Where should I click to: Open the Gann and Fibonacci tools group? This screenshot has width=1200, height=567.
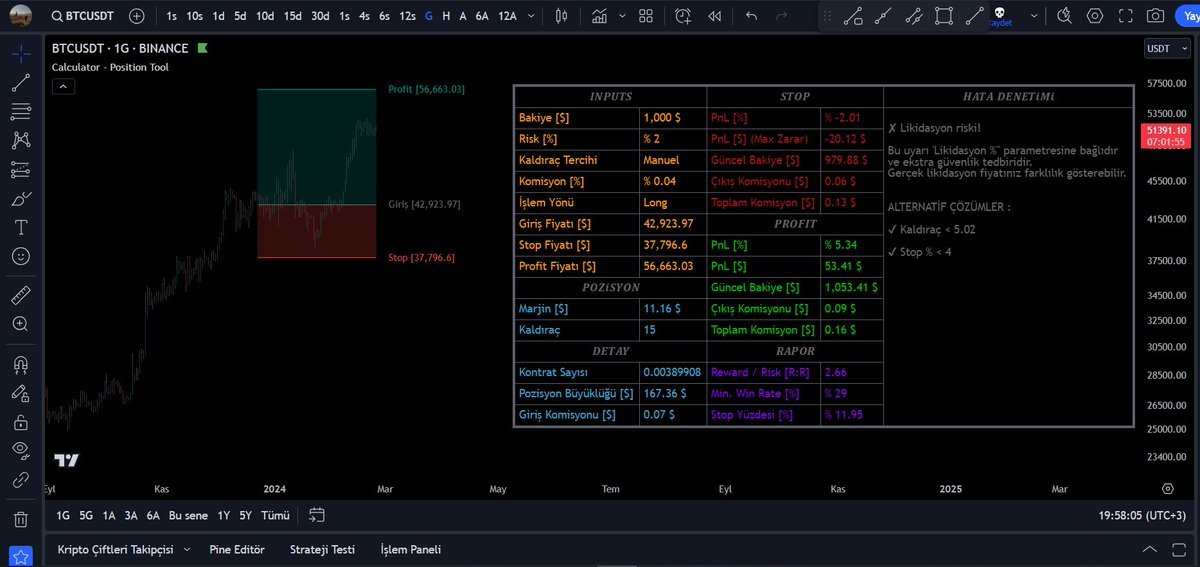pos(20,111)
